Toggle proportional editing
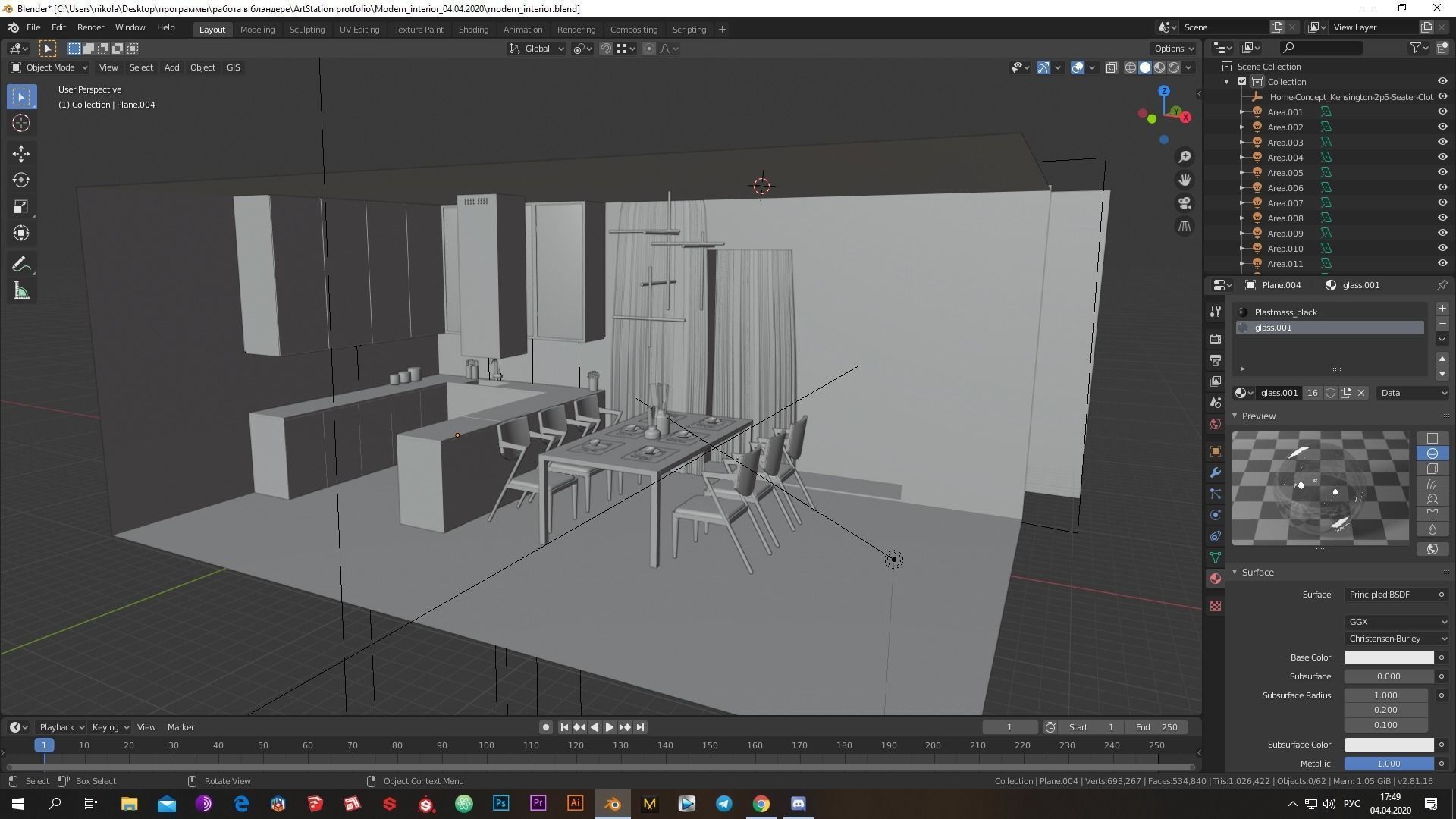 pos(648,49)
